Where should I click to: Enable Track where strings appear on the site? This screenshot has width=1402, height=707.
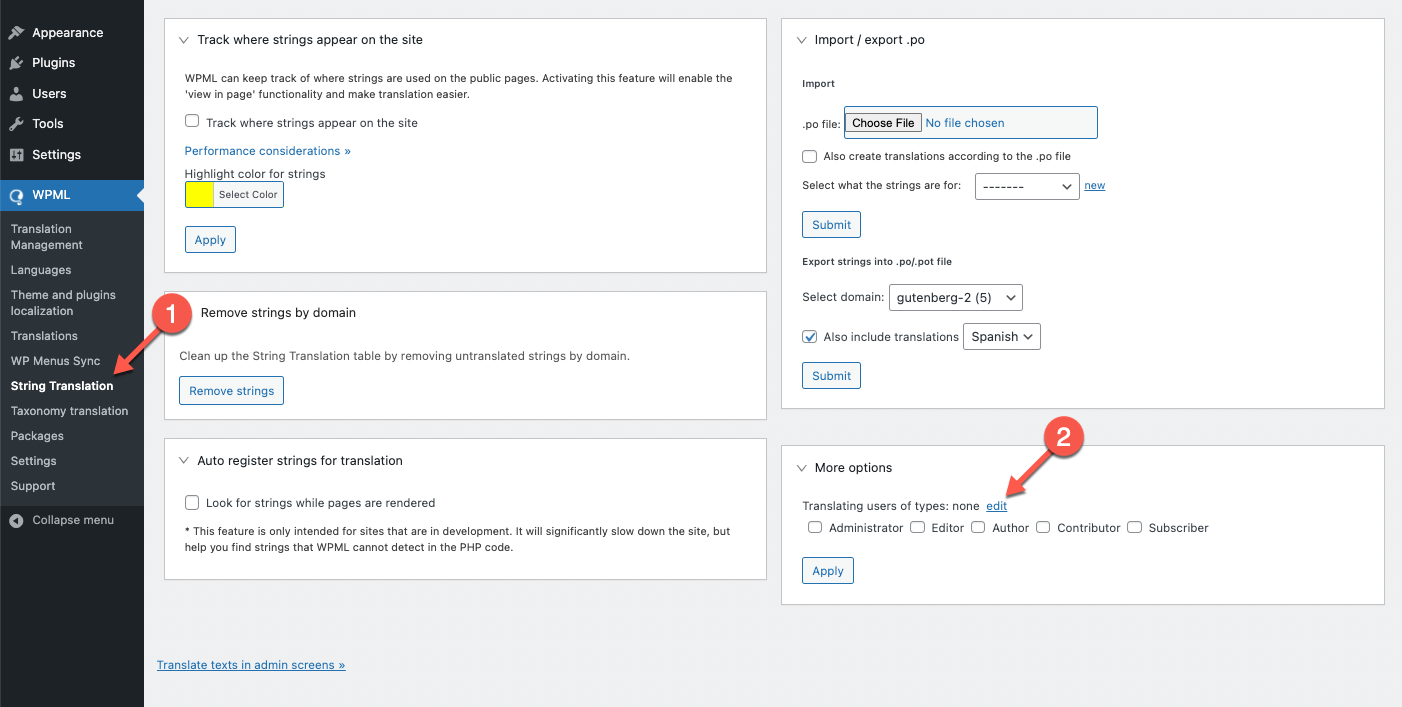pos(192,122)
